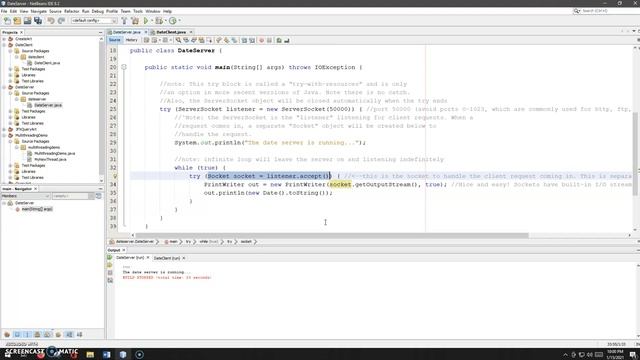Open the Members dropdown in Navigator
Viewport: 640px width, 360px height.
(x=25, y=196)
